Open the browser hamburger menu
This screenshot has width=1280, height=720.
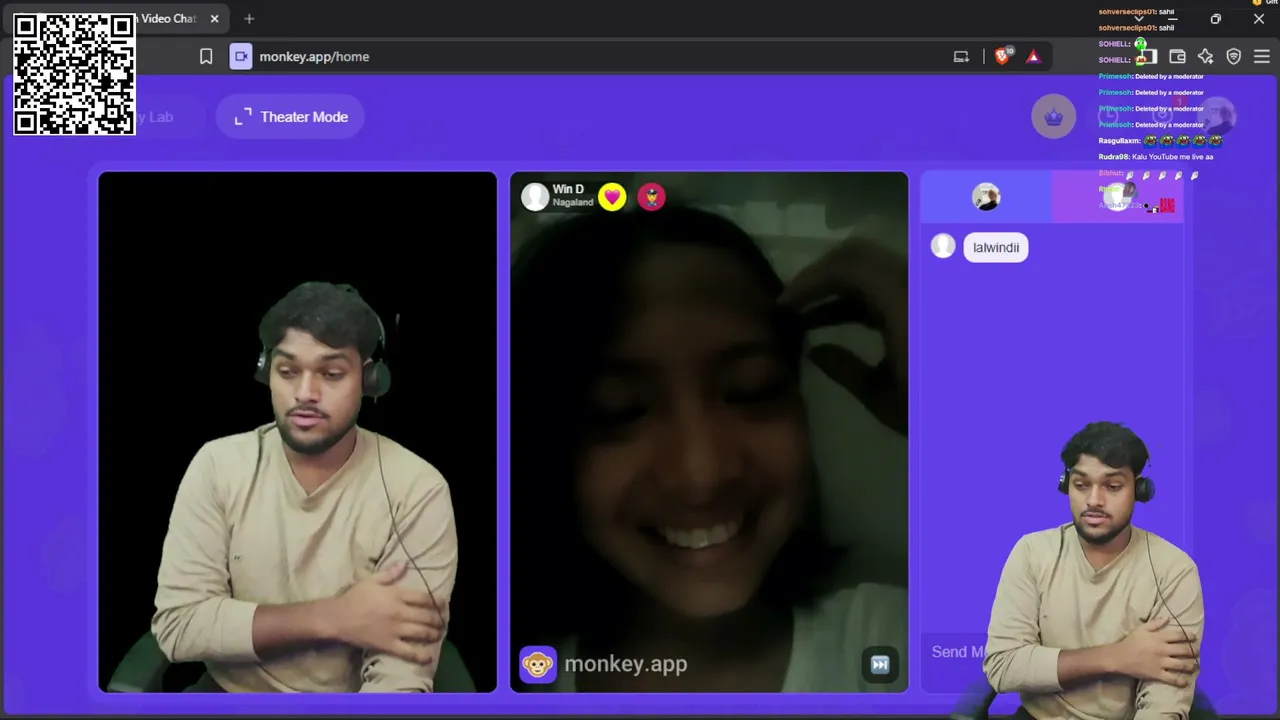[x=1261, y=57]
